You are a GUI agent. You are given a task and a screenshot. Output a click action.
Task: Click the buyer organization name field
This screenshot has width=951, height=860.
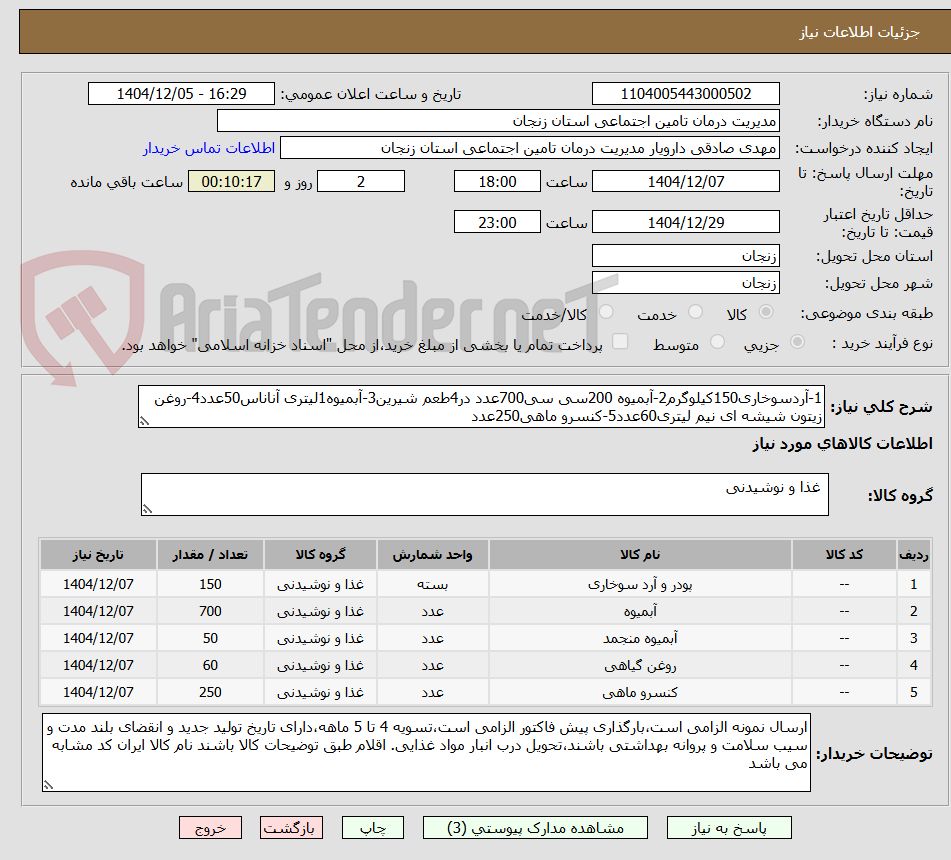pyautogui.click(x=498, y=121)
